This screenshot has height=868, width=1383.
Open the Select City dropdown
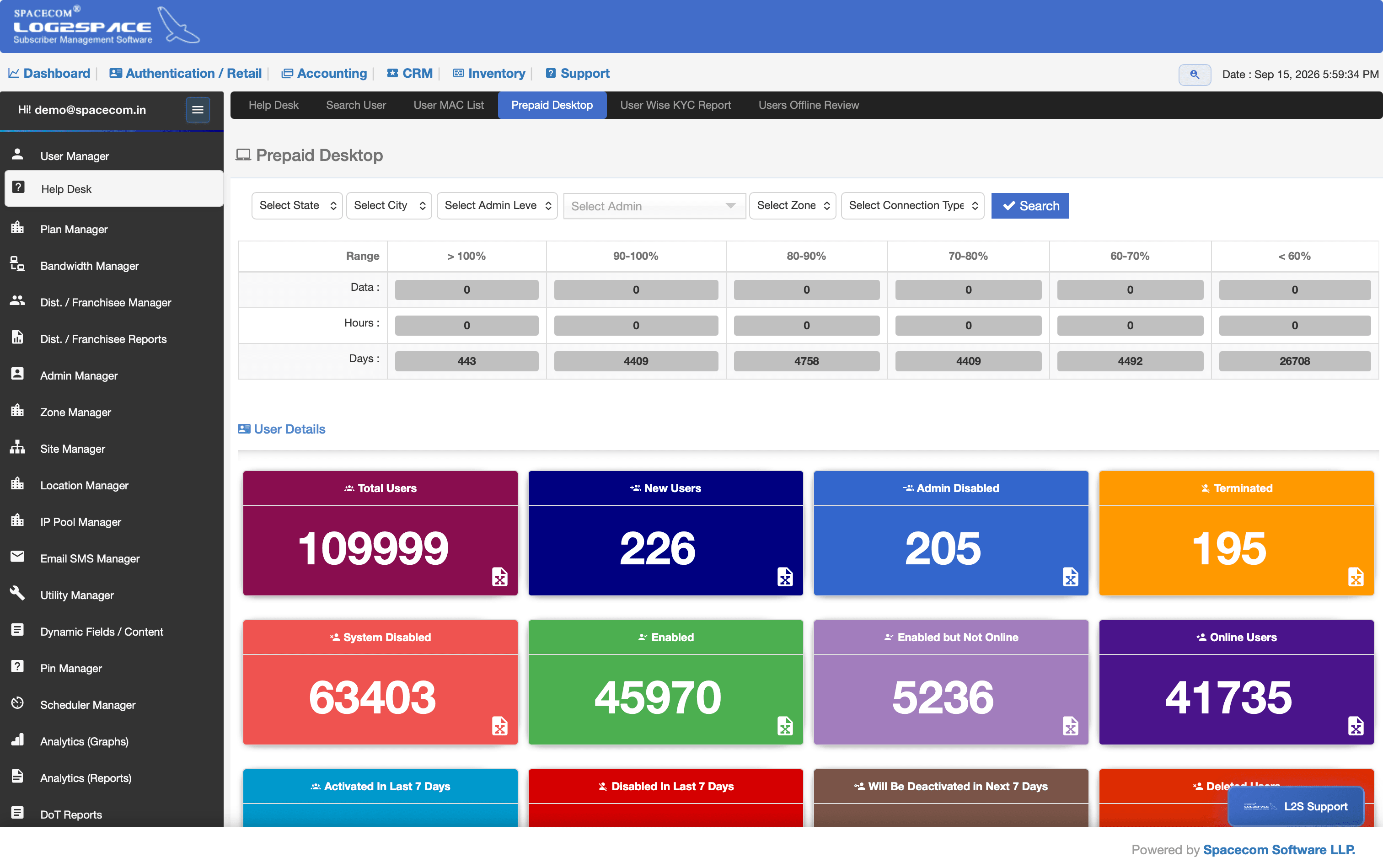coord(389,205)
